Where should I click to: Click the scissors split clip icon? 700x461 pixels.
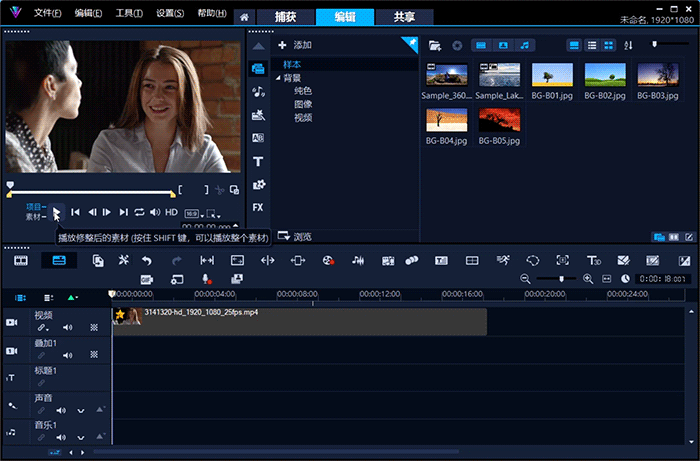[x=219, y=190]
